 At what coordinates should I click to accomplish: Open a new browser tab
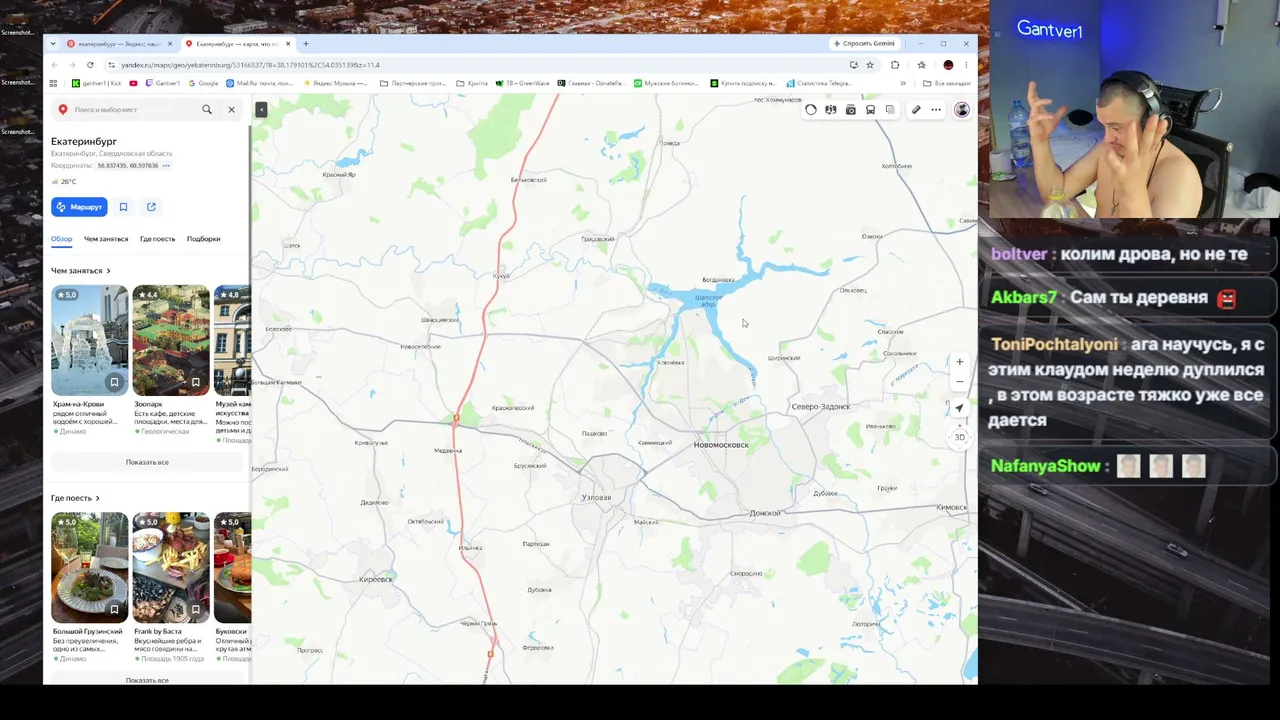(306, 44)
